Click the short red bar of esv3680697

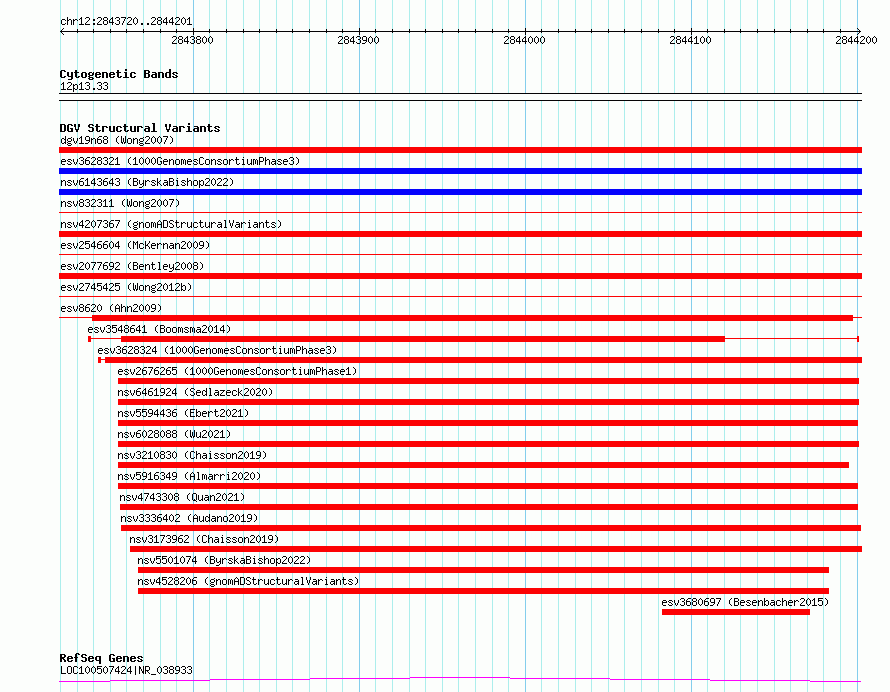pos(736,612)
